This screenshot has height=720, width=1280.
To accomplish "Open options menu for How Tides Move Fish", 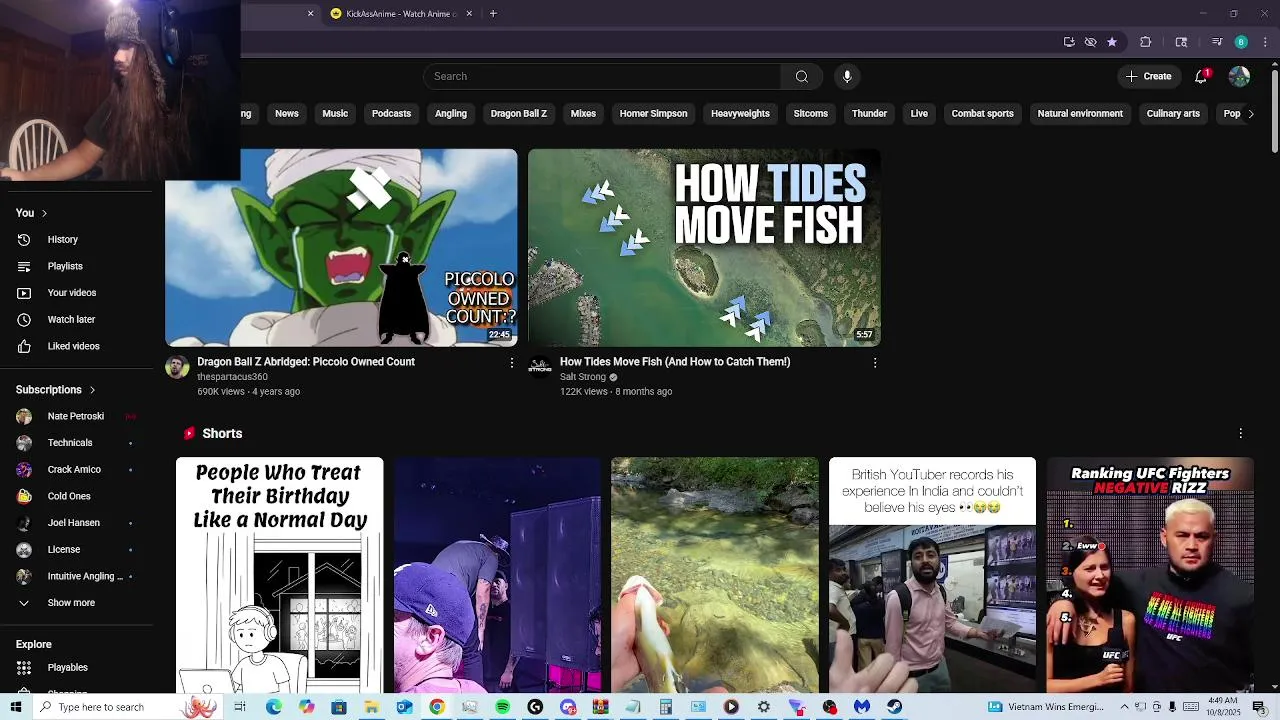I will [875, 363].
